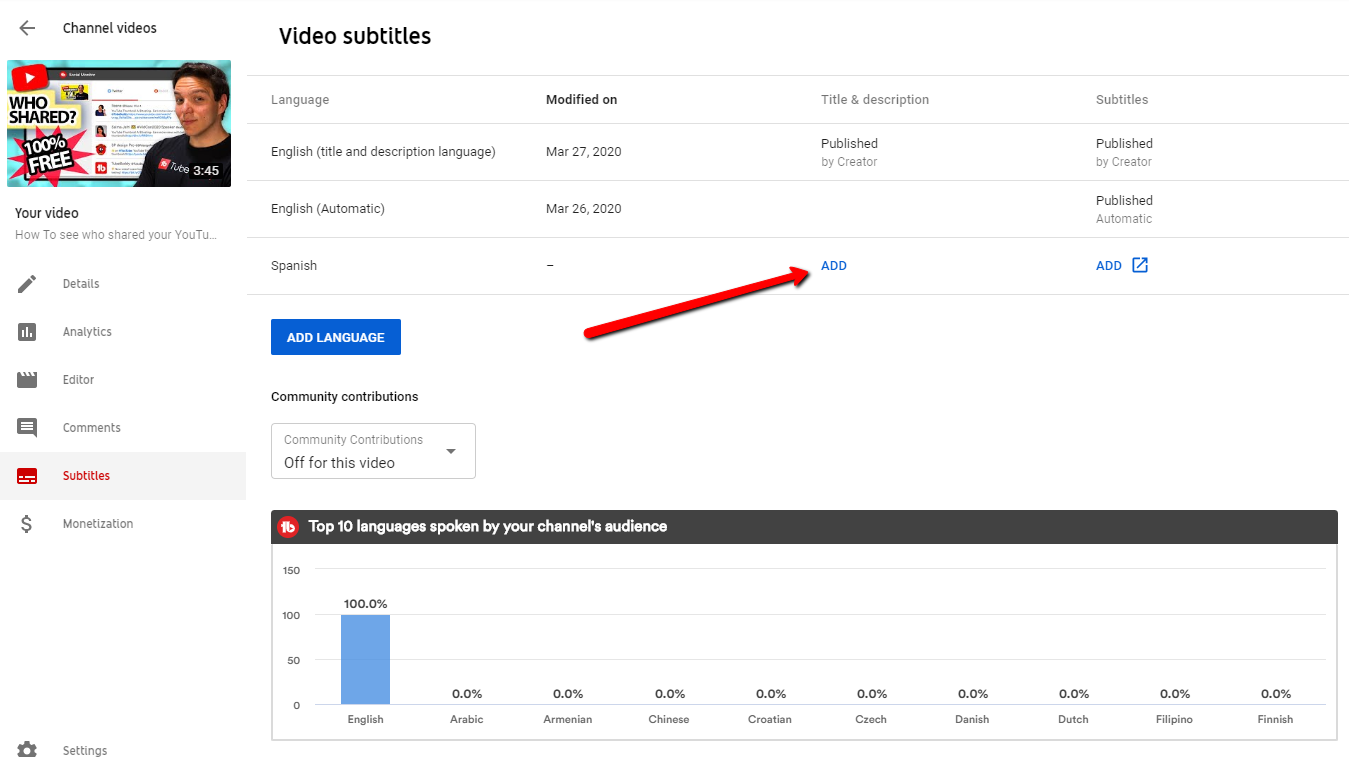Open the Analytics menu item
This screenshot has width=1349, height=757.
tap(87, 332)
